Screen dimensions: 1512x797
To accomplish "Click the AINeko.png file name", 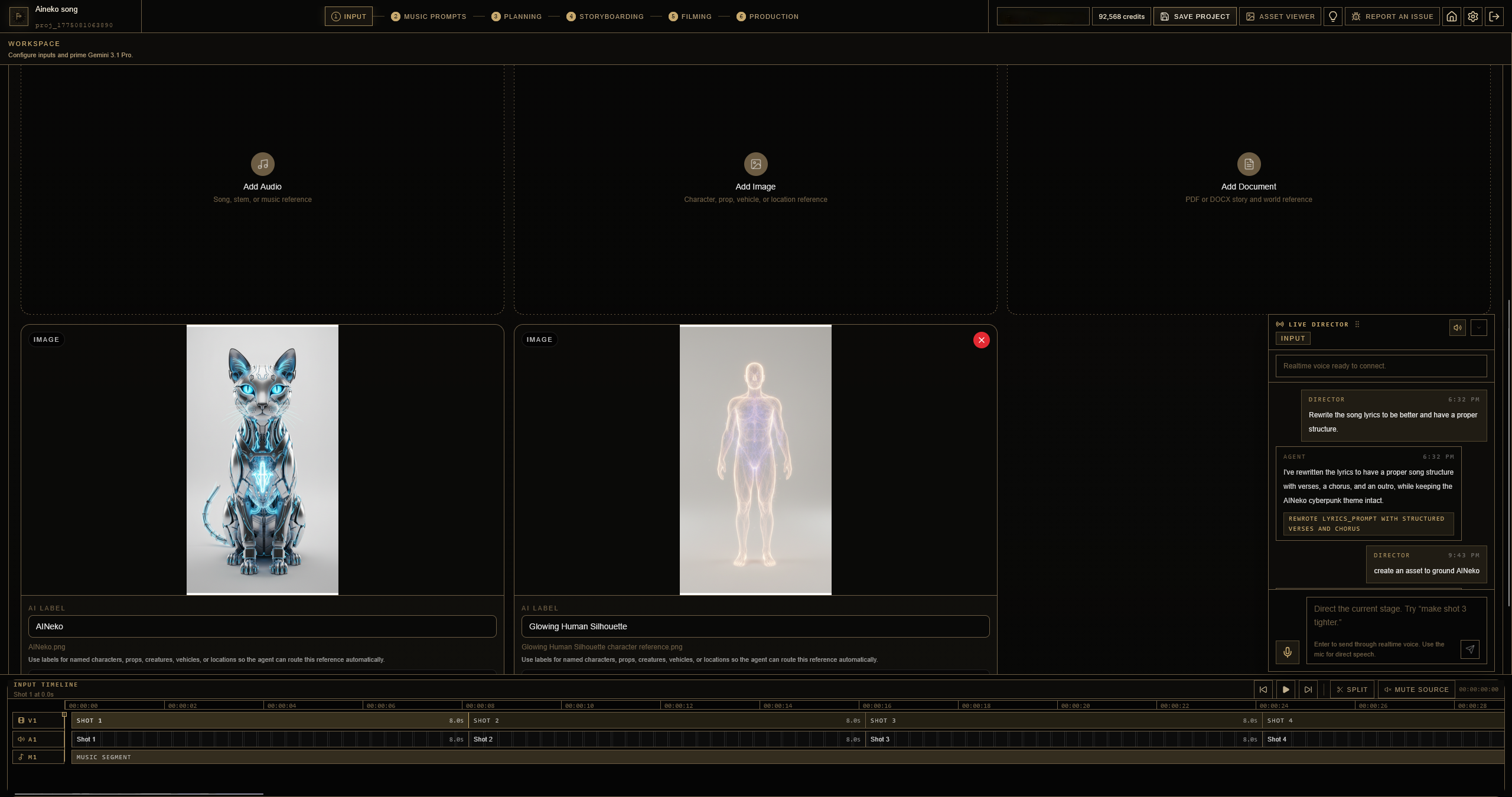I will 47,647.
